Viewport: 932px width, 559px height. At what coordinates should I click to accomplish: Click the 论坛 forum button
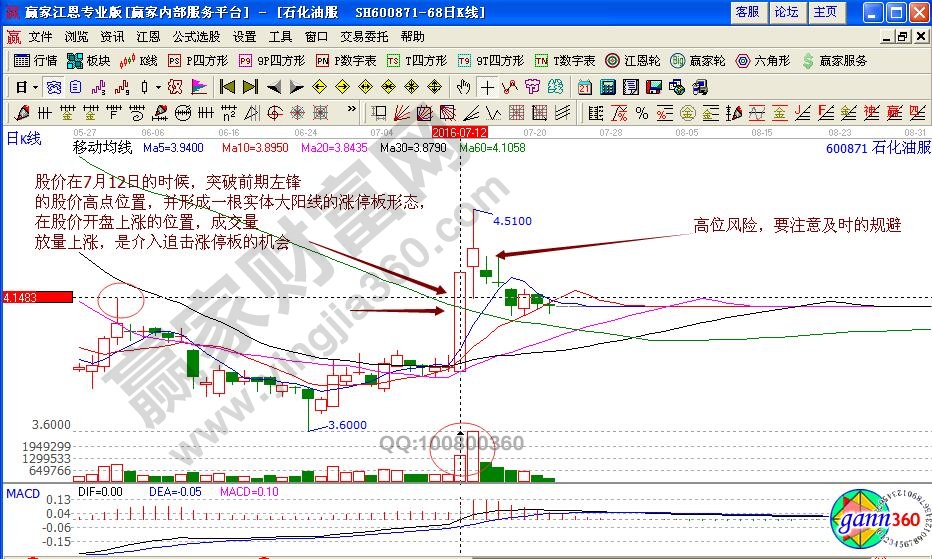[786, 12]
